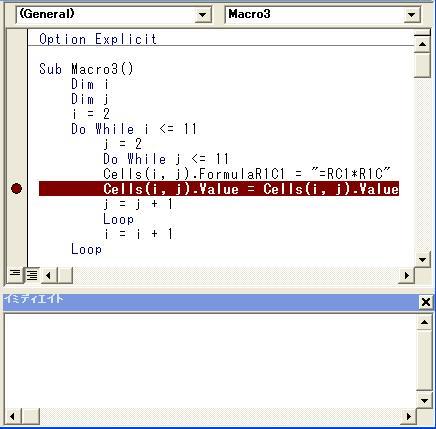Switch to Full Module View button

pyautogui.click(x=32, y=275)
